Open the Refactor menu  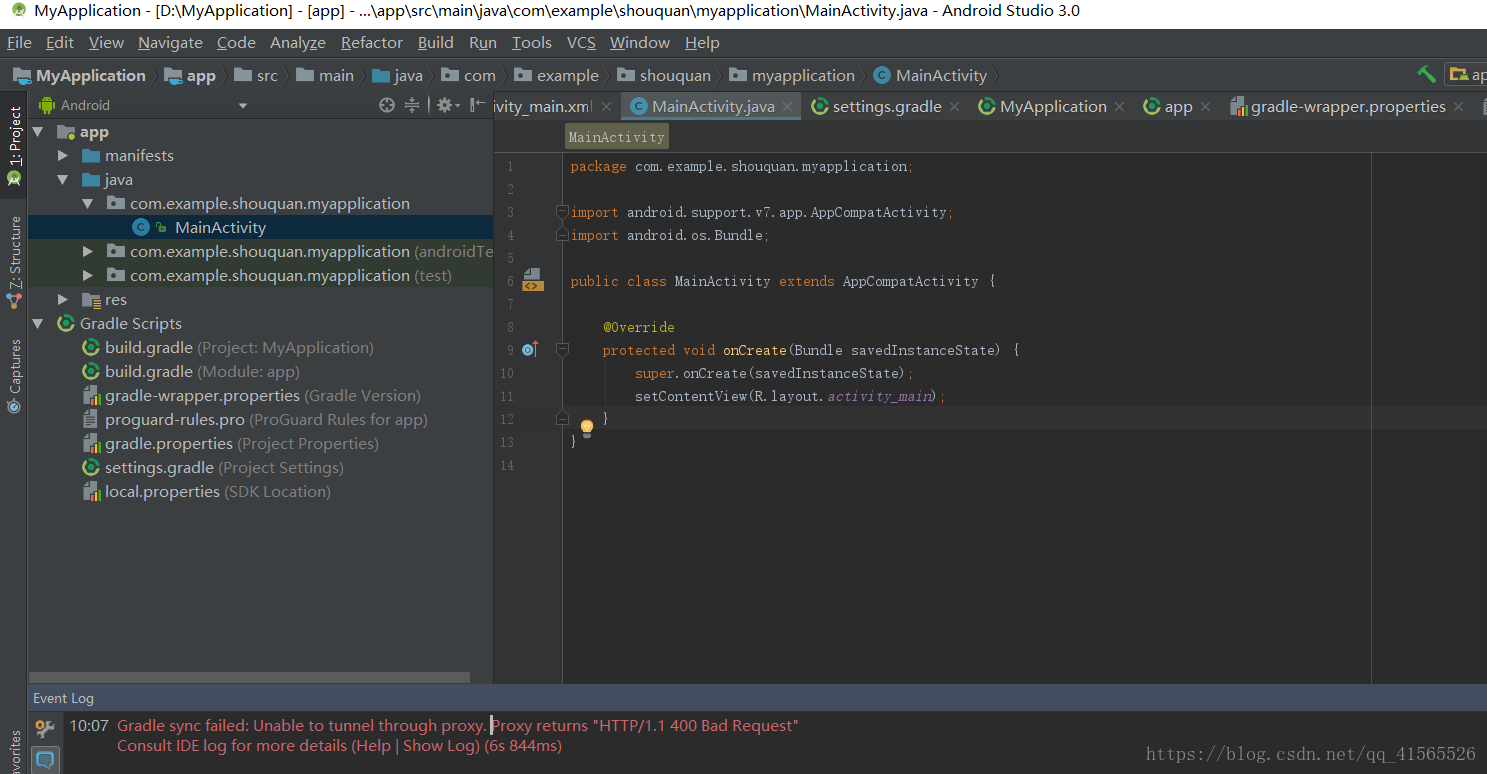pyautogui.click(x=372, y=42)
